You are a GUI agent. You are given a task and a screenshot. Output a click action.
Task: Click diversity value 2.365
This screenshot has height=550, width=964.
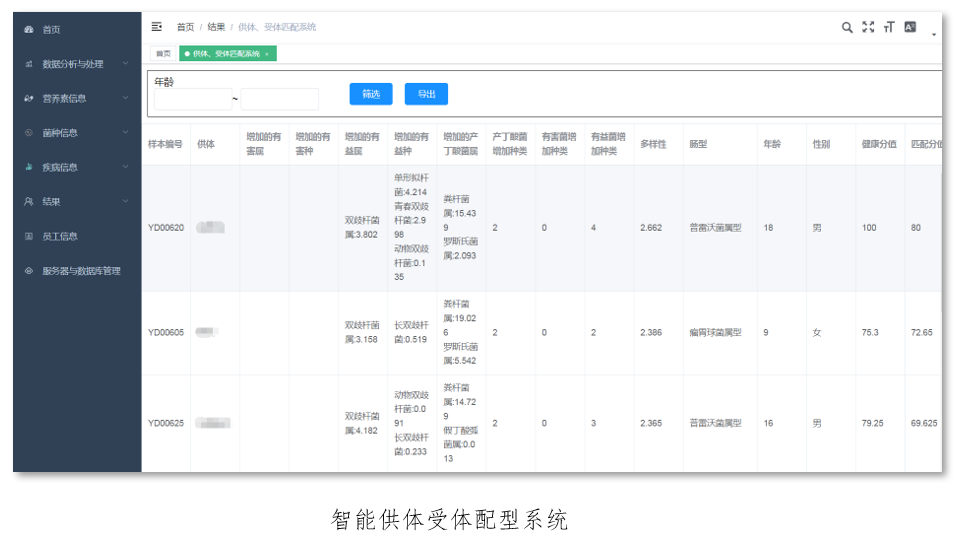[x=651, y=423]
